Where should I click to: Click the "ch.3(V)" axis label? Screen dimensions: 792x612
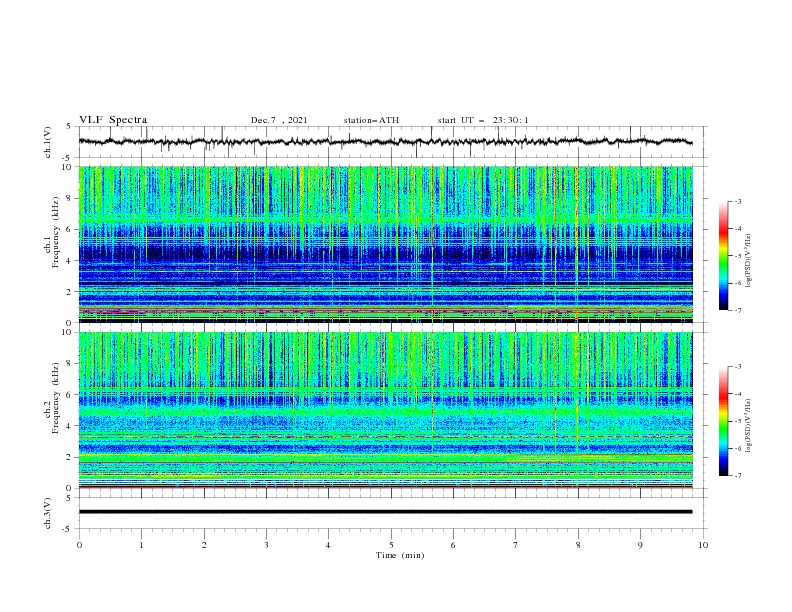tap(48, 513)
